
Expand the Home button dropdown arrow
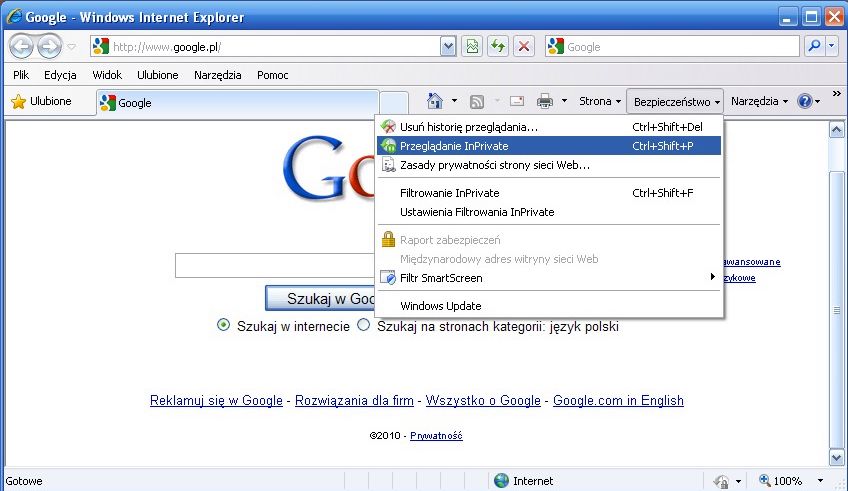[x=454, y=101]
